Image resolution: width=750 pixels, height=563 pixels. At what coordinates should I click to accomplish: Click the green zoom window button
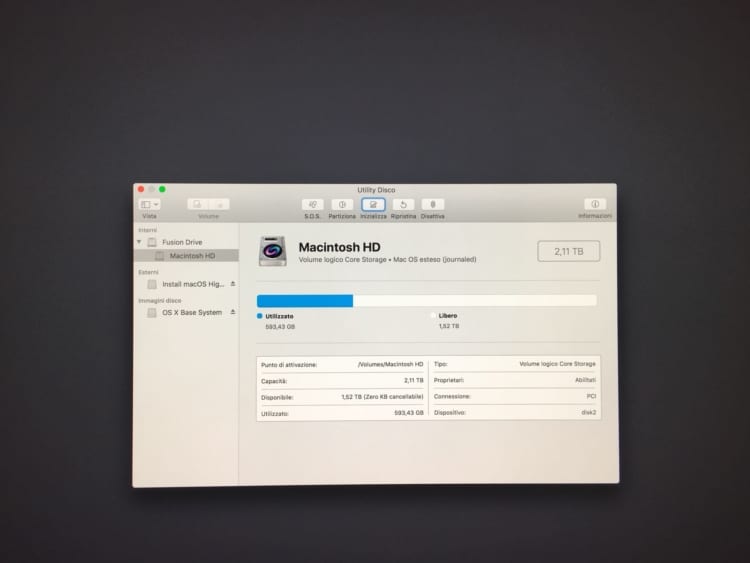[x=162, y=189]
